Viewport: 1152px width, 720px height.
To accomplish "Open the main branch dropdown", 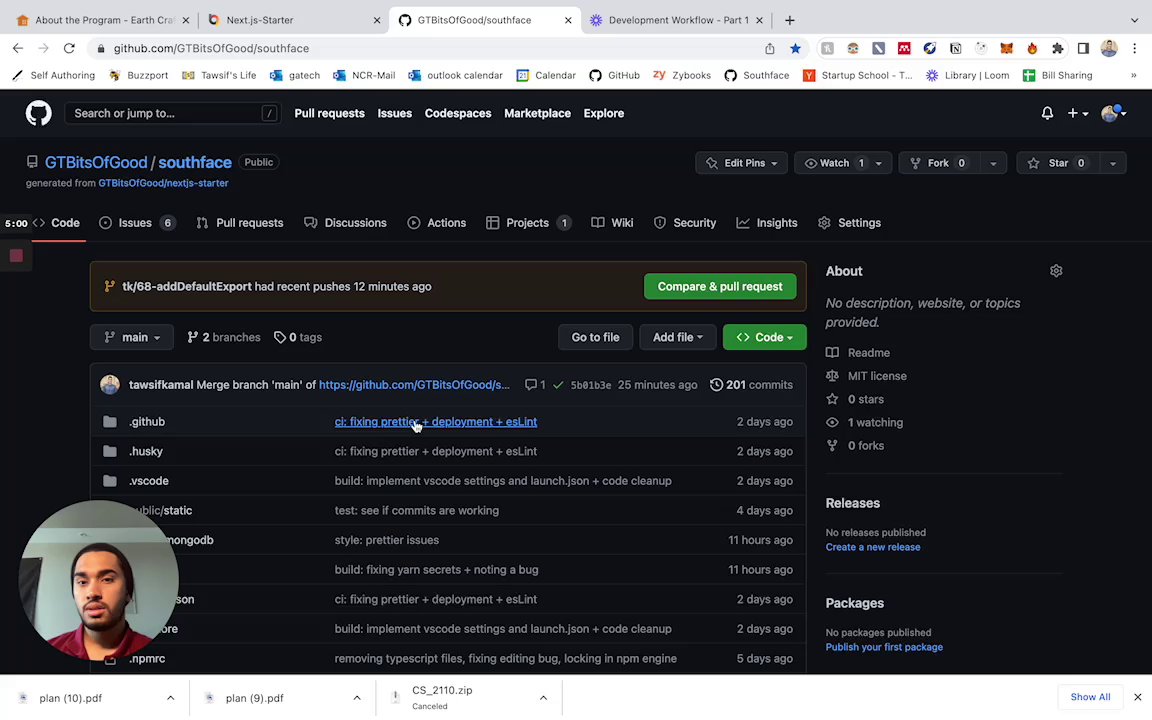I will (132, 337).
